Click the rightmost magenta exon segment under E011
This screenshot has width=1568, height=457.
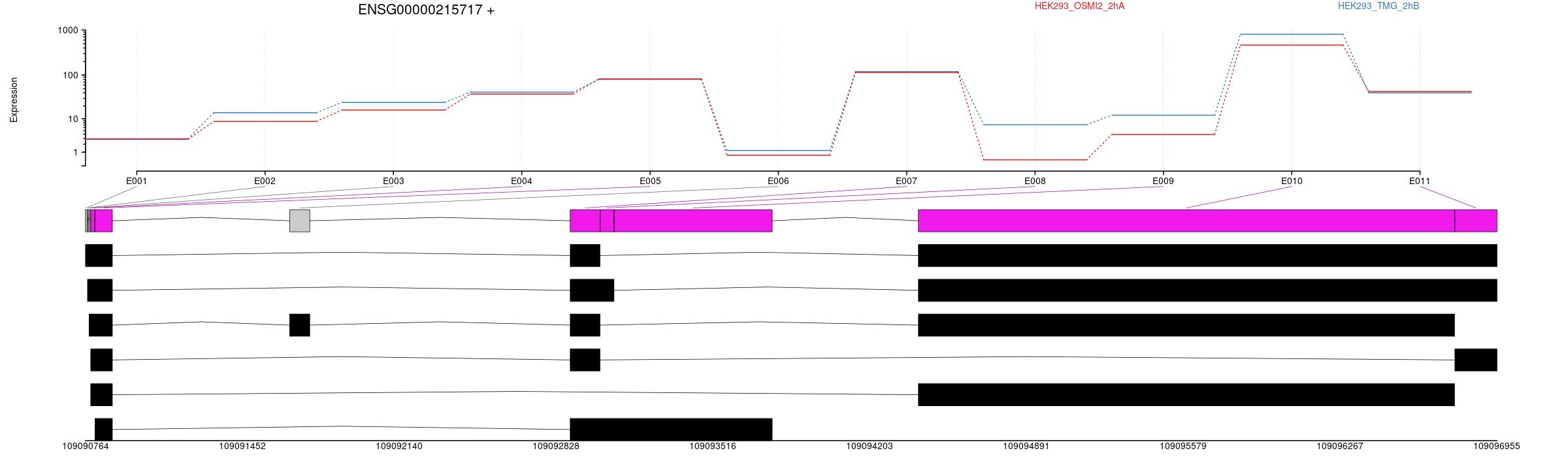[x=1476, y=221]
